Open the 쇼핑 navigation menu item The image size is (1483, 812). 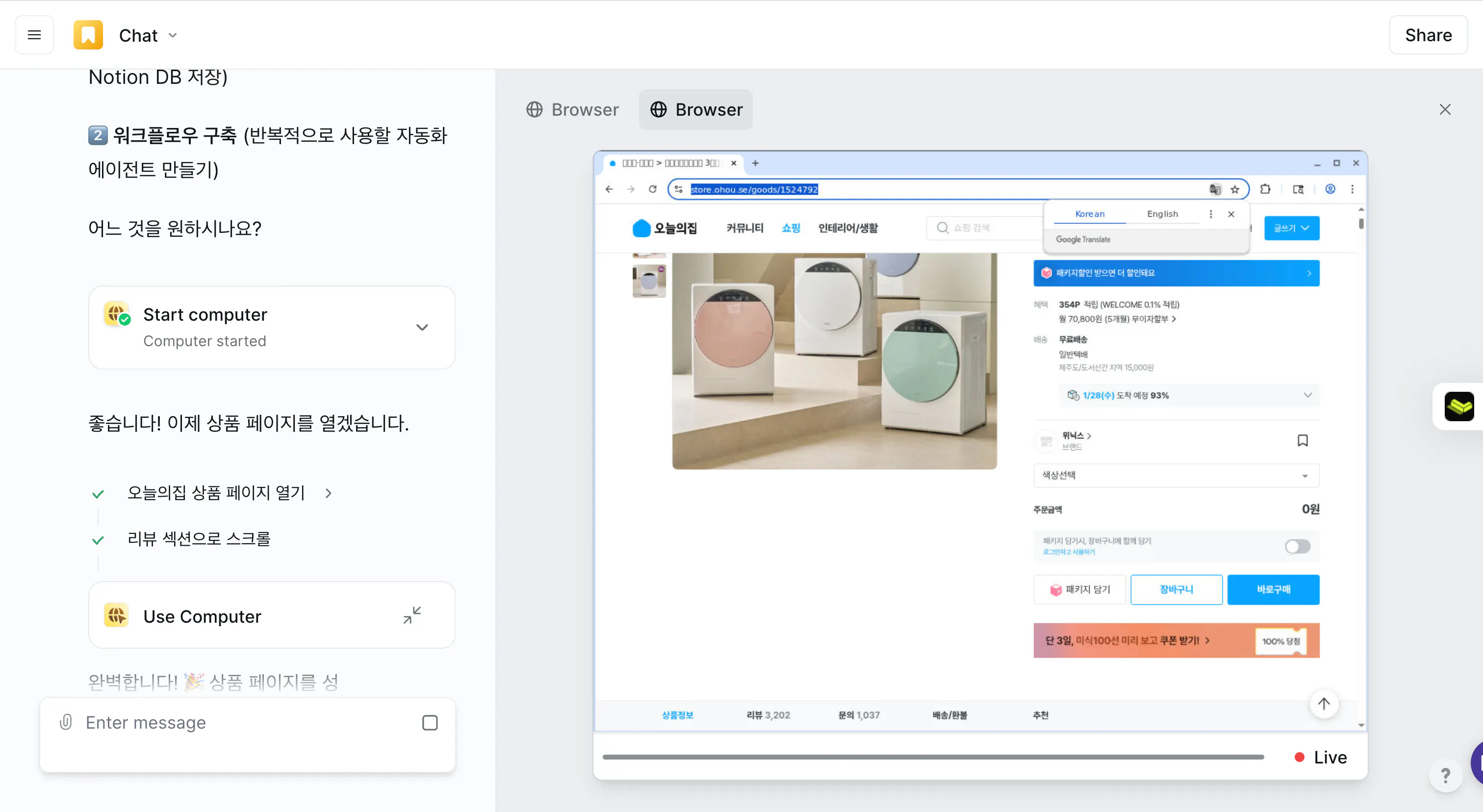point(791,228)
